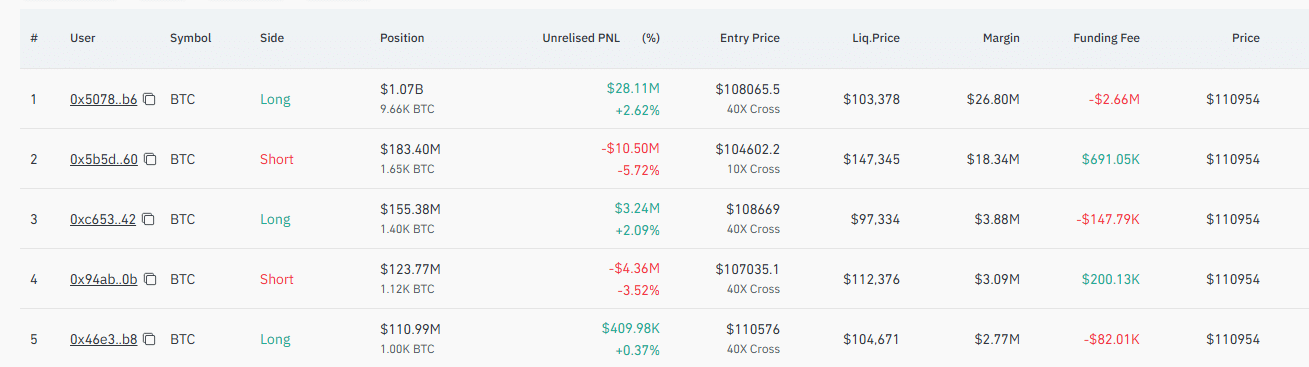Sort by Position column header
Screen dimensions: 1309x367
[402, 38]
